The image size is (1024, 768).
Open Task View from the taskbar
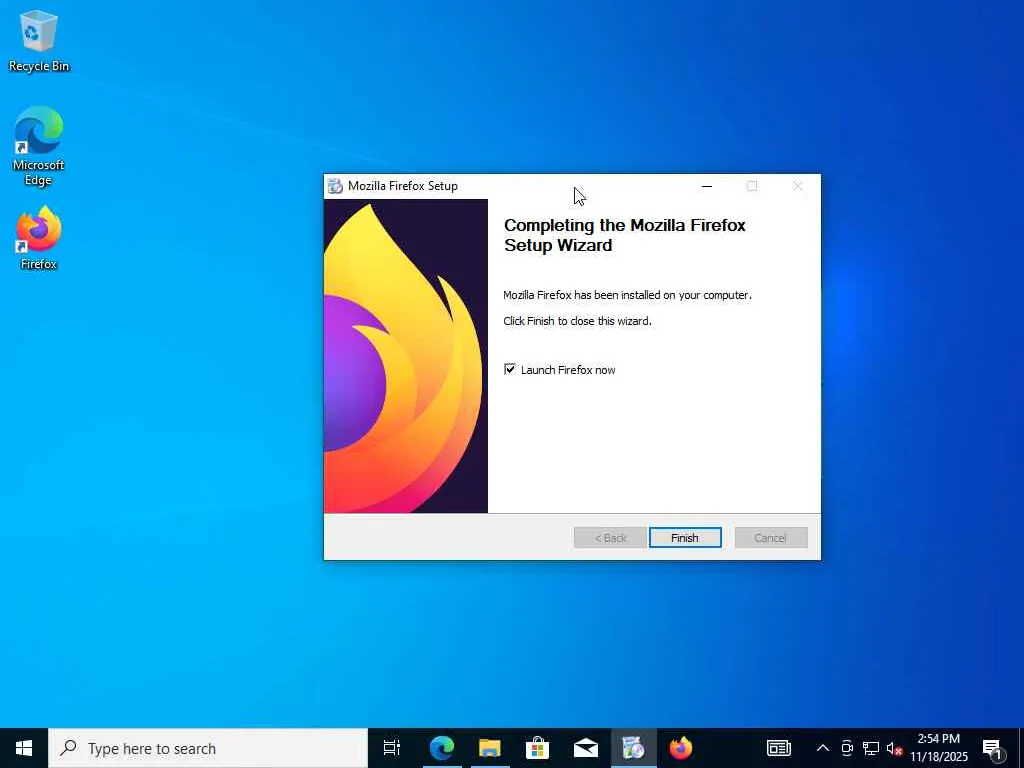coord(391,748)
